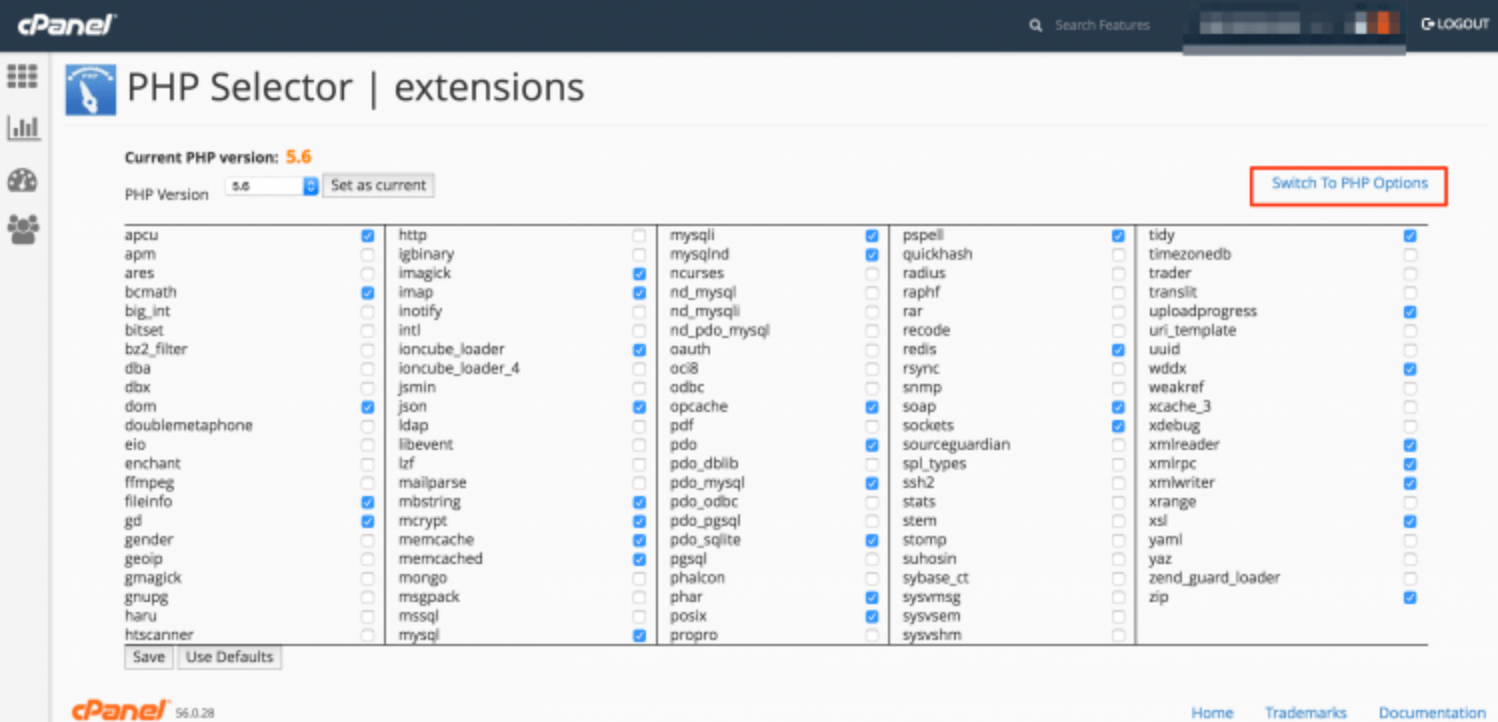Disable the wddx extension
This screenshot has width=1498, height=722.
(x=1410, y=369)
